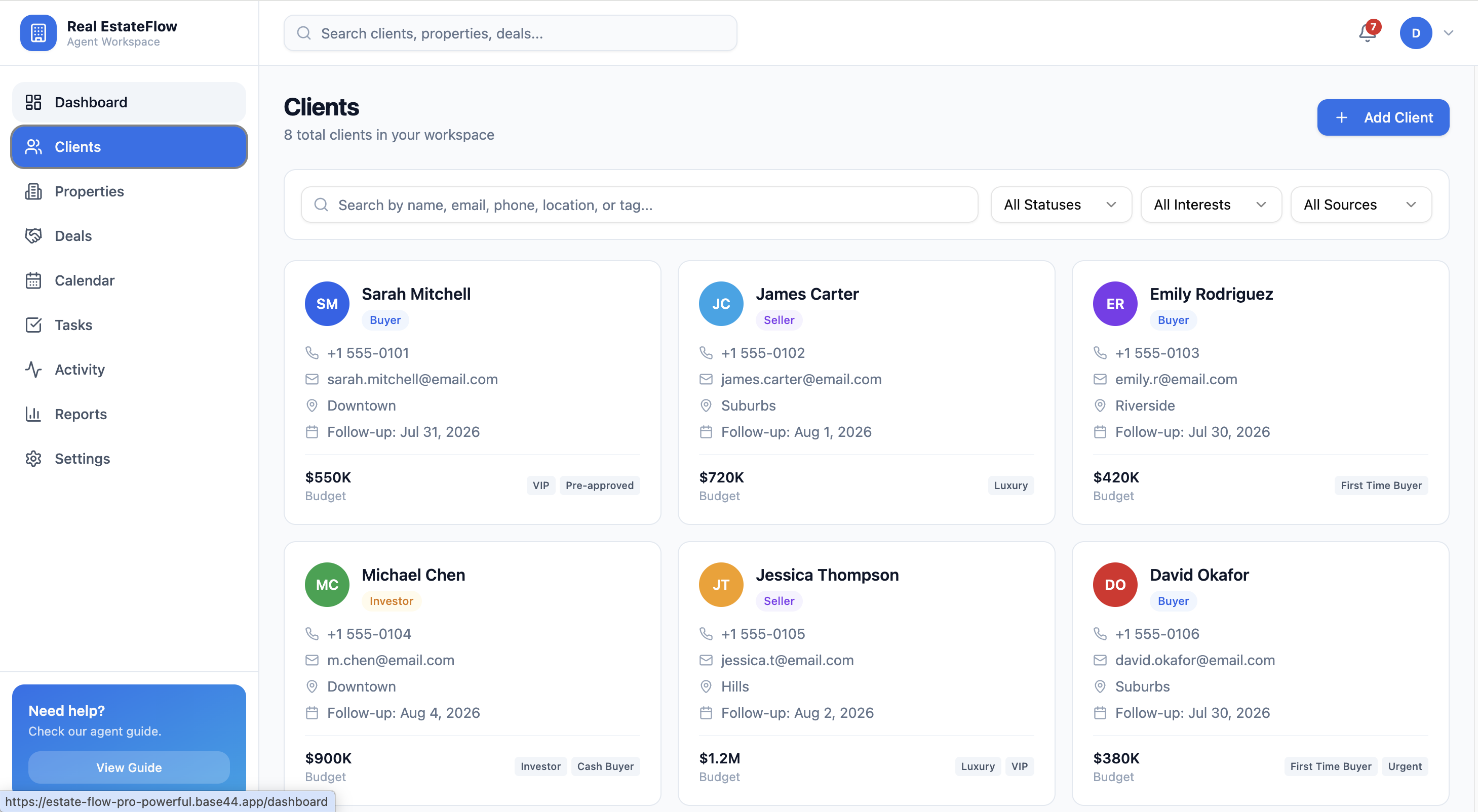Open Deals from the sidebar

click(129, 236)
